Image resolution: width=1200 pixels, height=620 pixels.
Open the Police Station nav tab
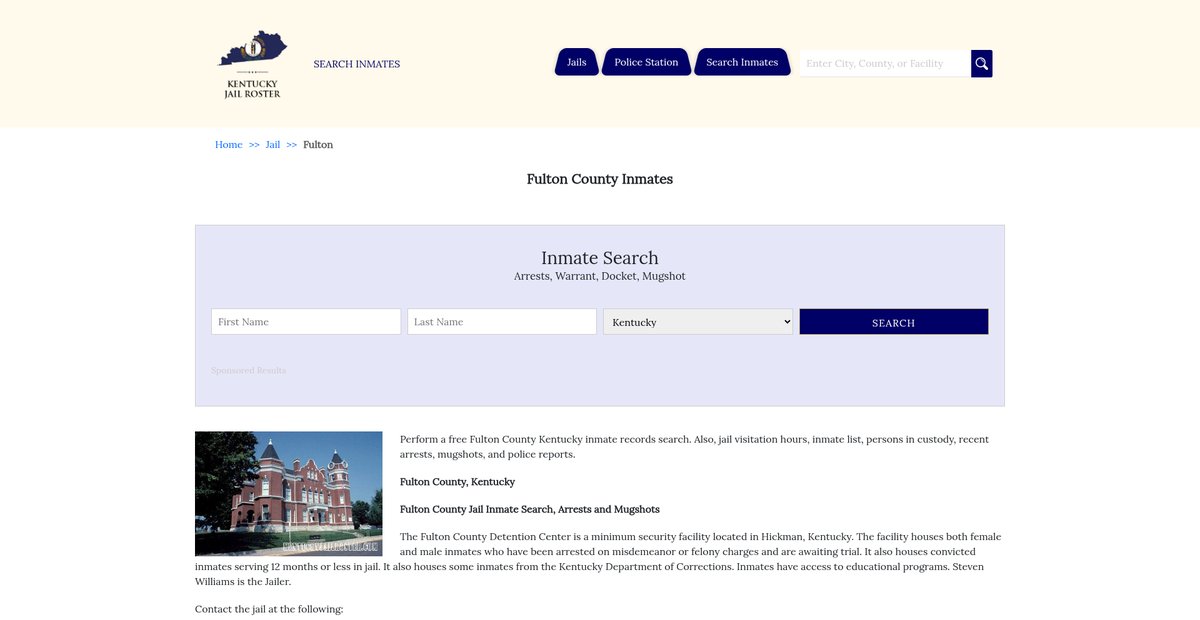pos(646,62)
